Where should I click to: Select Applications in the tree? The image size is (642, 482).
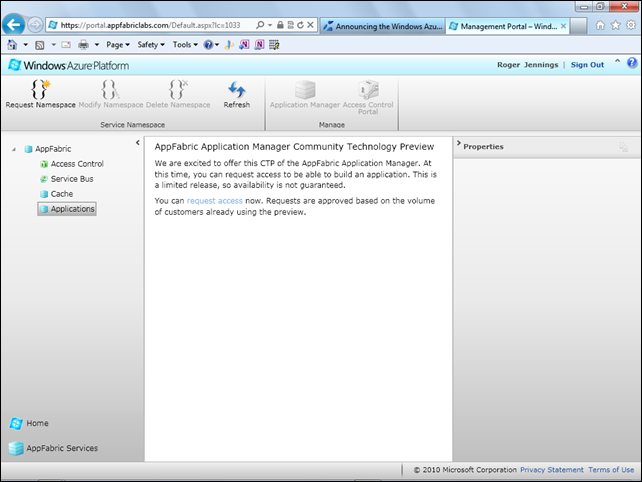(67, 209)
